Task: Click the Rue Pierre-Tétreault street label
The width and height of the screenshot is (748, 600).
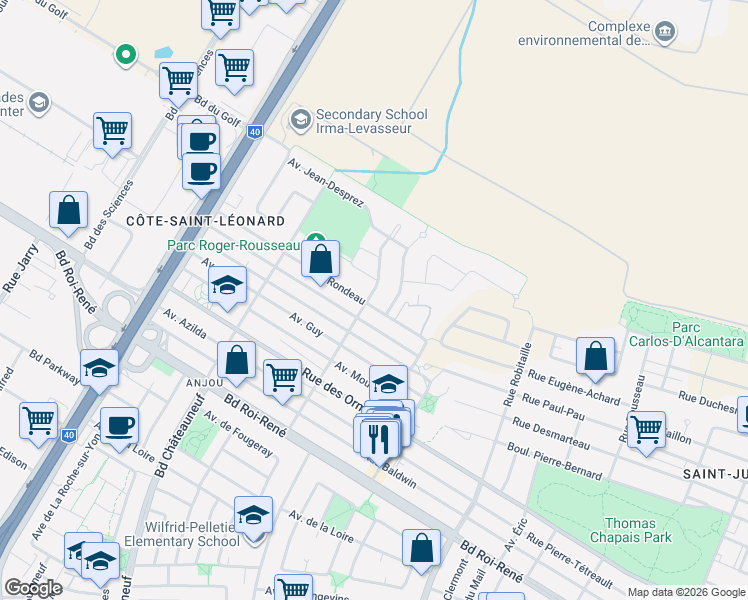Action: pyautogui.click(x=570, y=560)
